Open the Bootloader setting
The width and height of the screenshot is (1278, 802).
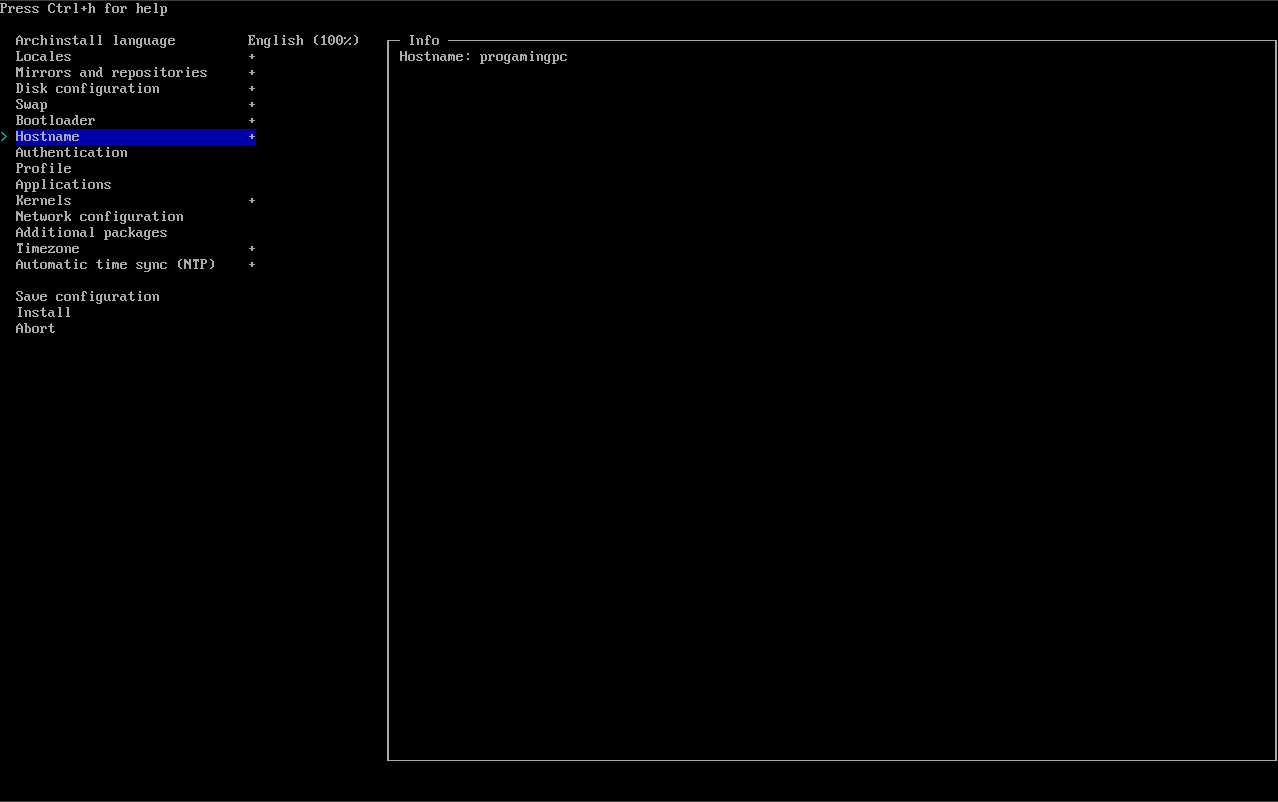tap(55, 120)
